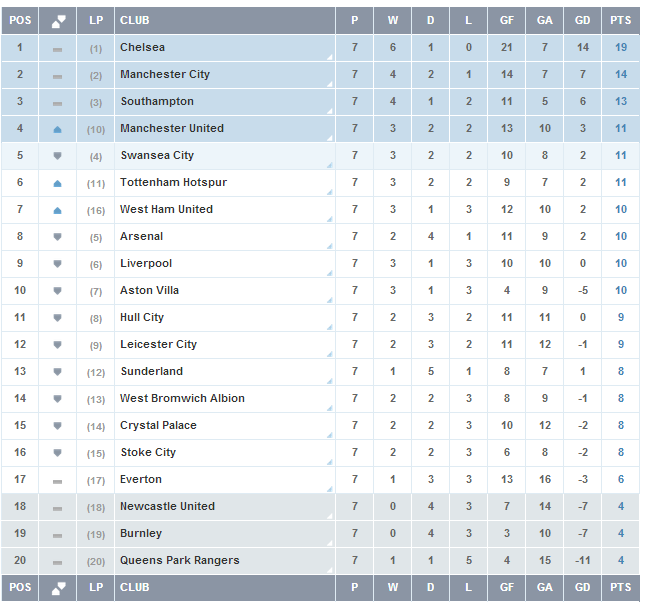Click Tottenham Hotspur's blue up-arrow icon
Viewport: 657px width, 608px height.
(x=58, y=184)
